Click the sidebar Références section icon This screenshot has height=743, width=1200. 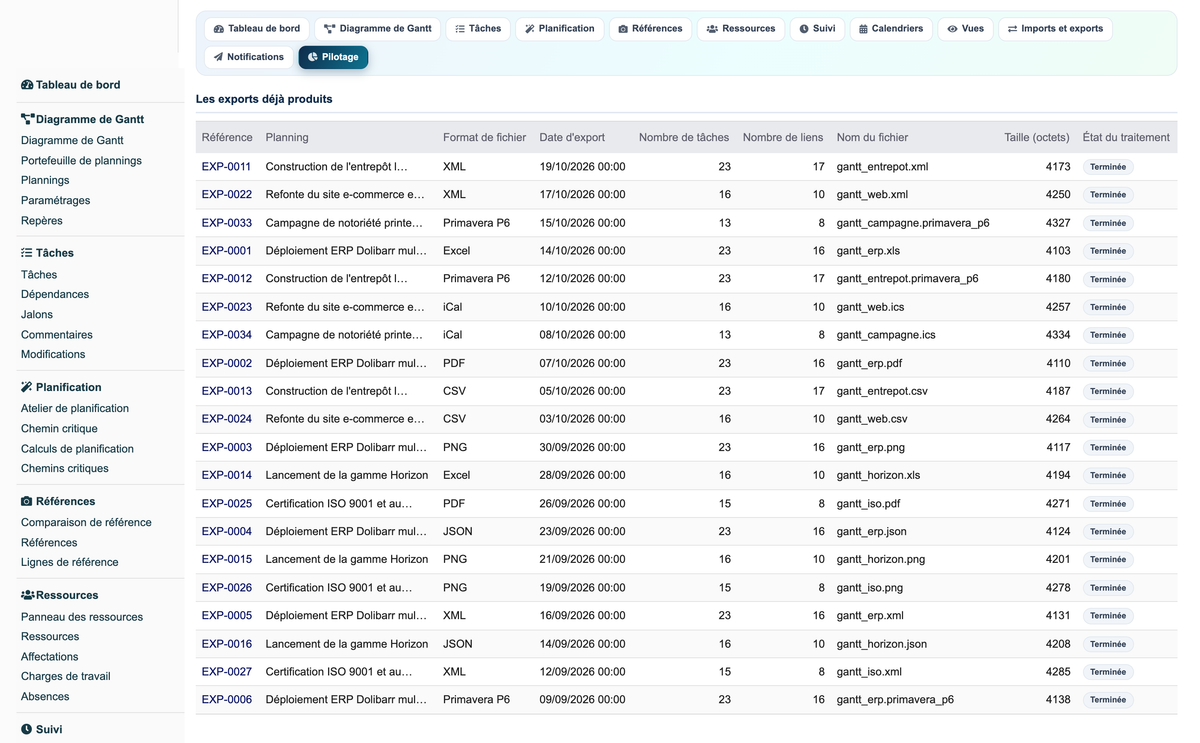click(27, 501)
